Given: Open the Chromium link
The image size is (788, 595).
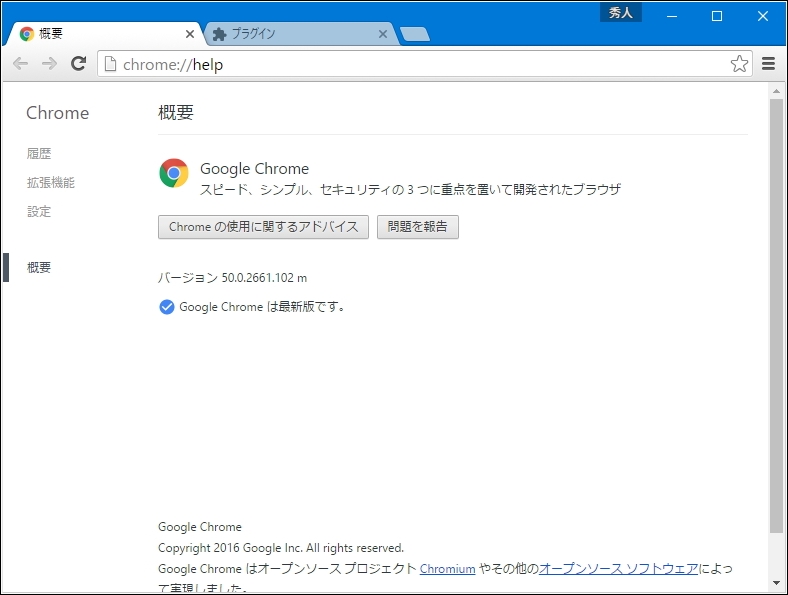Looking at the screenshot, I should pyautogui.click(x=447, y=569).
